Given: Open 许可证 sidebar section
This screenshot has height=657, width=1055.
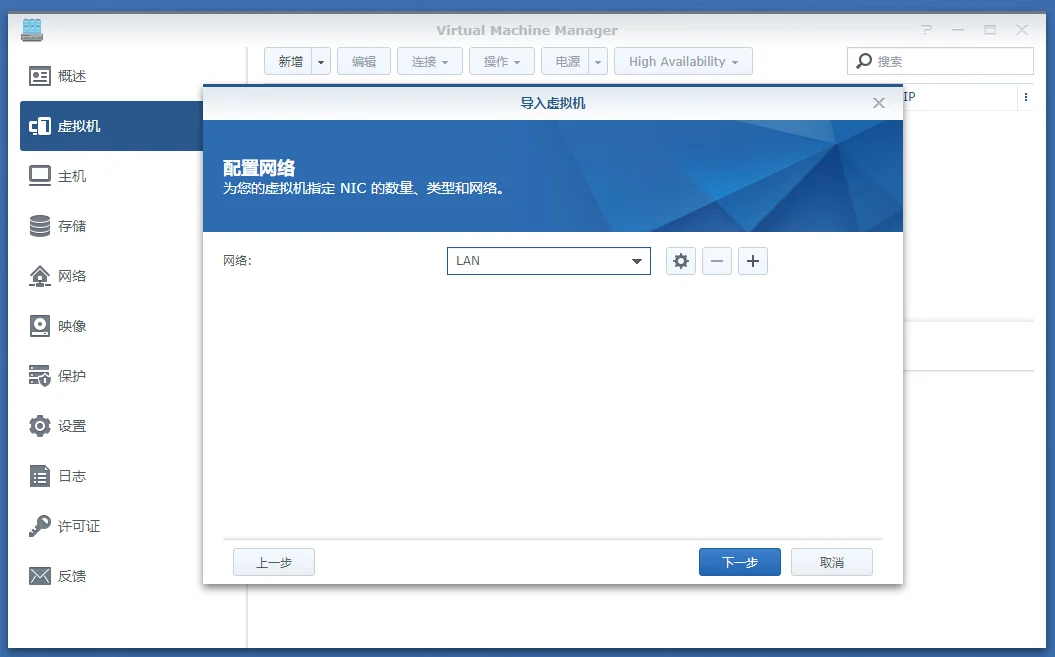Looking at the screenshot, I should 111,526.
